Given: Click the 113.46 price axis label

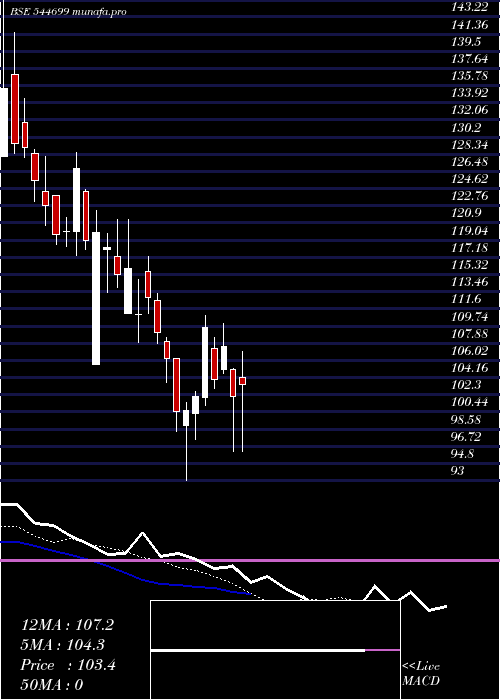Looking at the screenshot, I should click(x=469, y=282).
